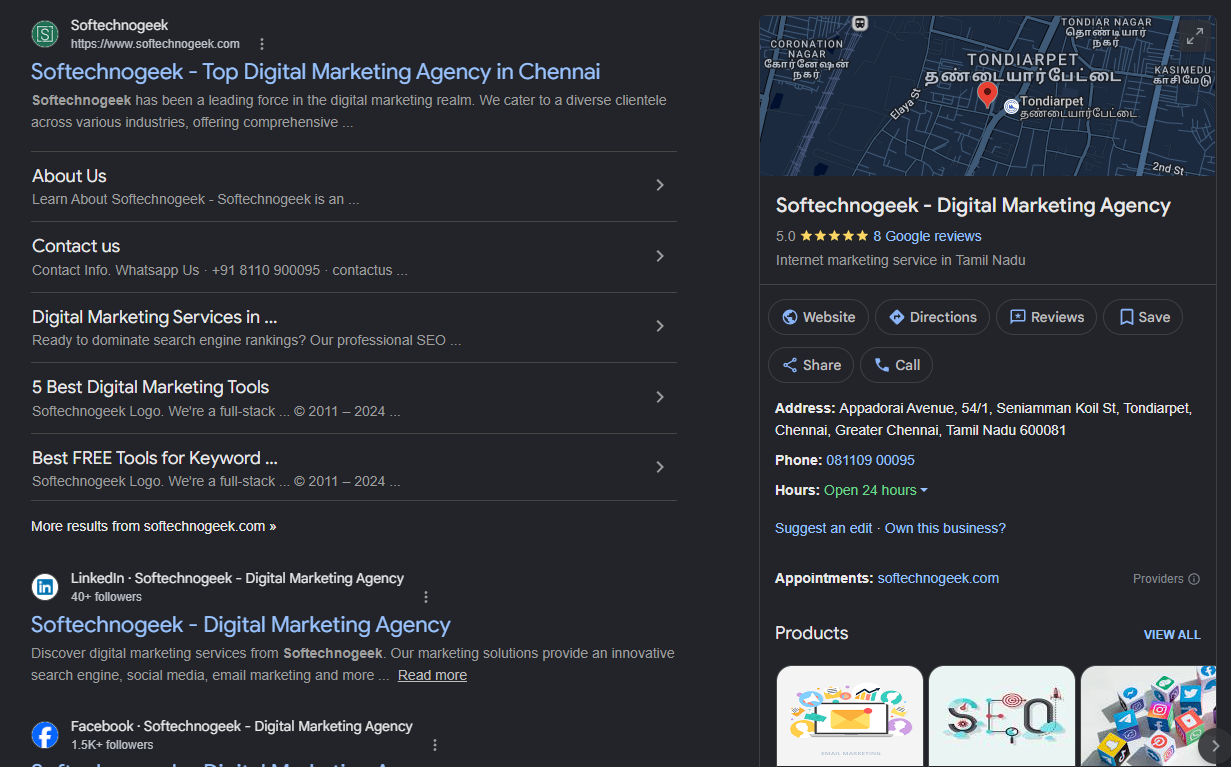Expand Digital Marketing Services sitelink chevron
The height and width of the screenshot is (767, 1231).
pyautogui.click(x=659, y=326)
